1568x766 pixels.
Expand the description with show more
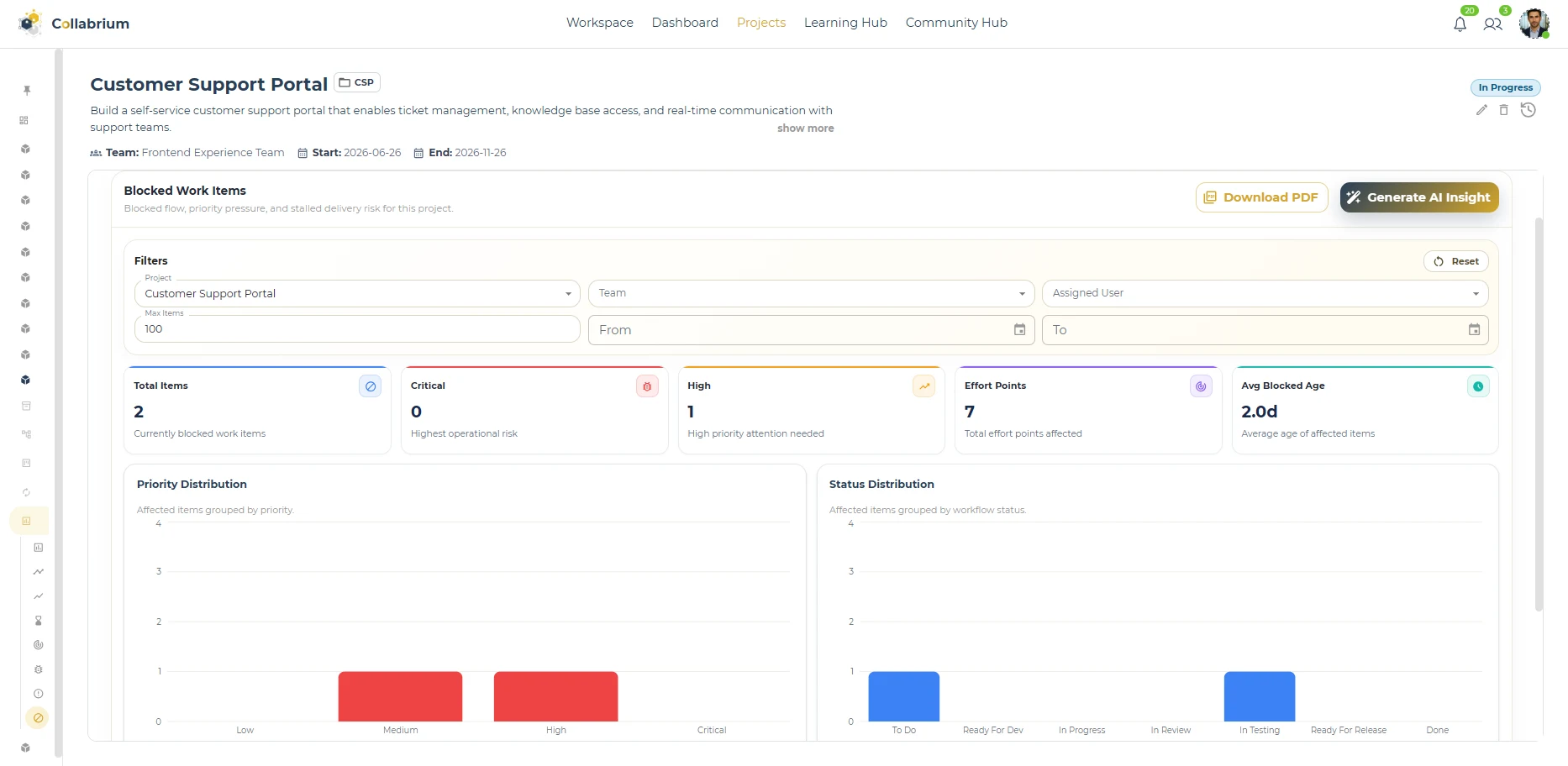click(x=805, y=129)
